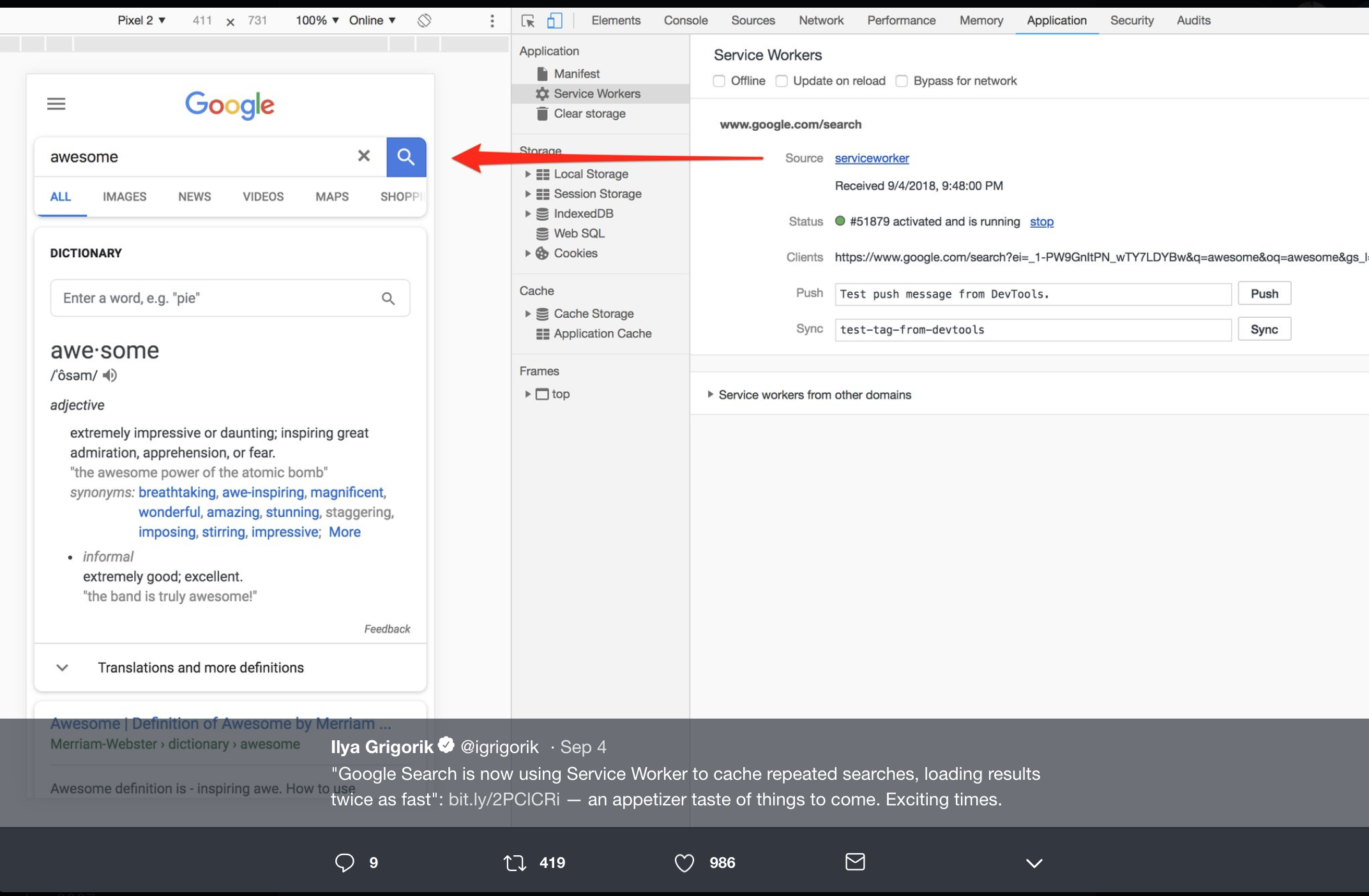Open the tweet options chevron

point(1034,863)
